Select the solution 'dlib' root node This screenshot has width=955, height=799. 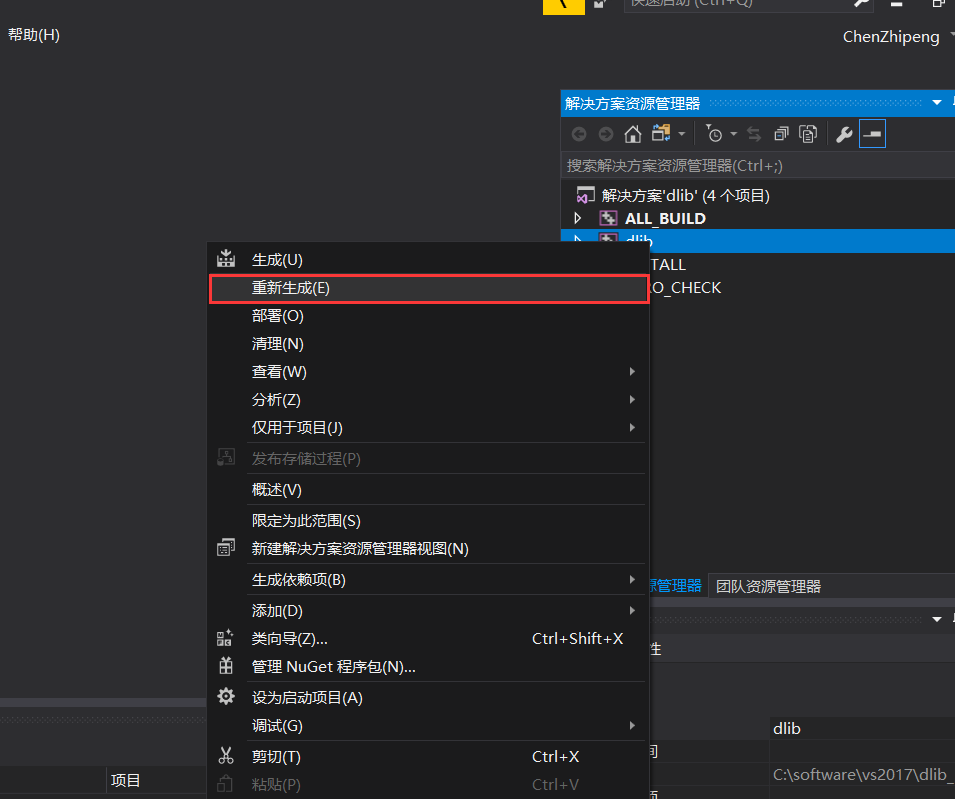[686, 195]
